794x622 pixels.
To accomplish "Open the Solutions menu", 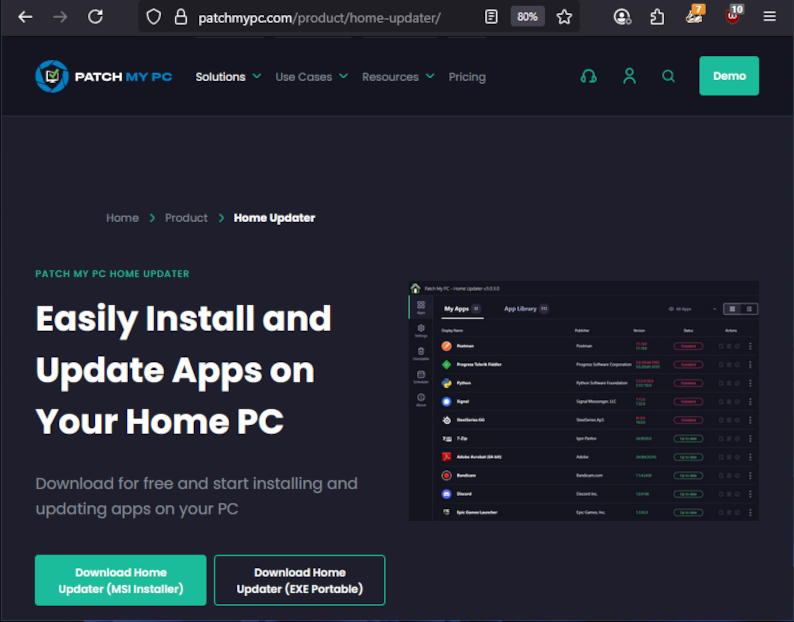I will point(220,77).
